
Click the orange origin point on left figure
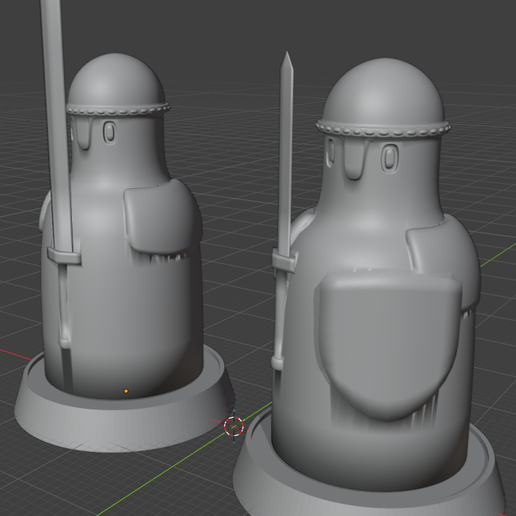pyautogui.click(x=126, y=391)
